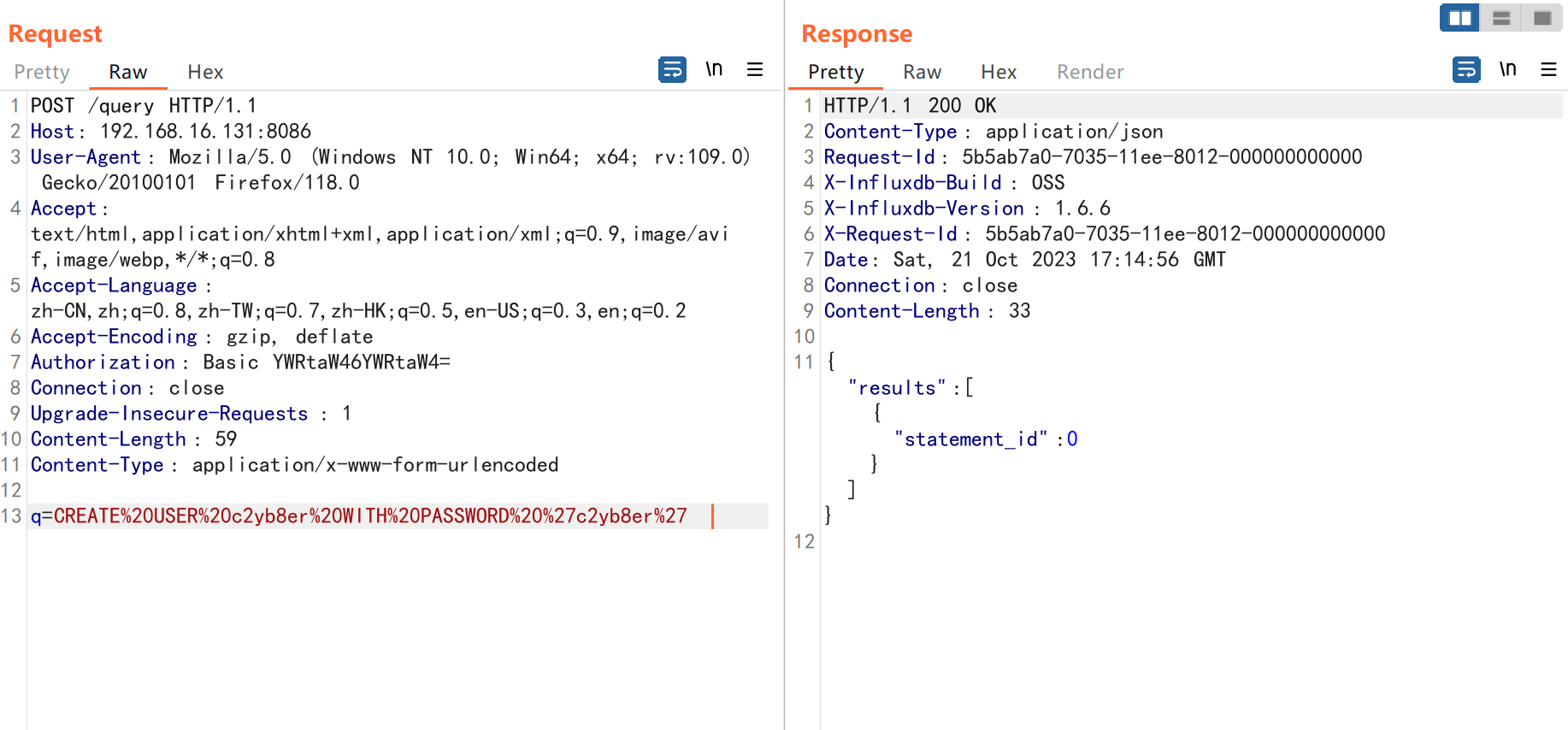Screen dimensions: 1568x730
Task: Select combined tabbed layout icon
Action: pyautogui.click(x=1542, y=18)
